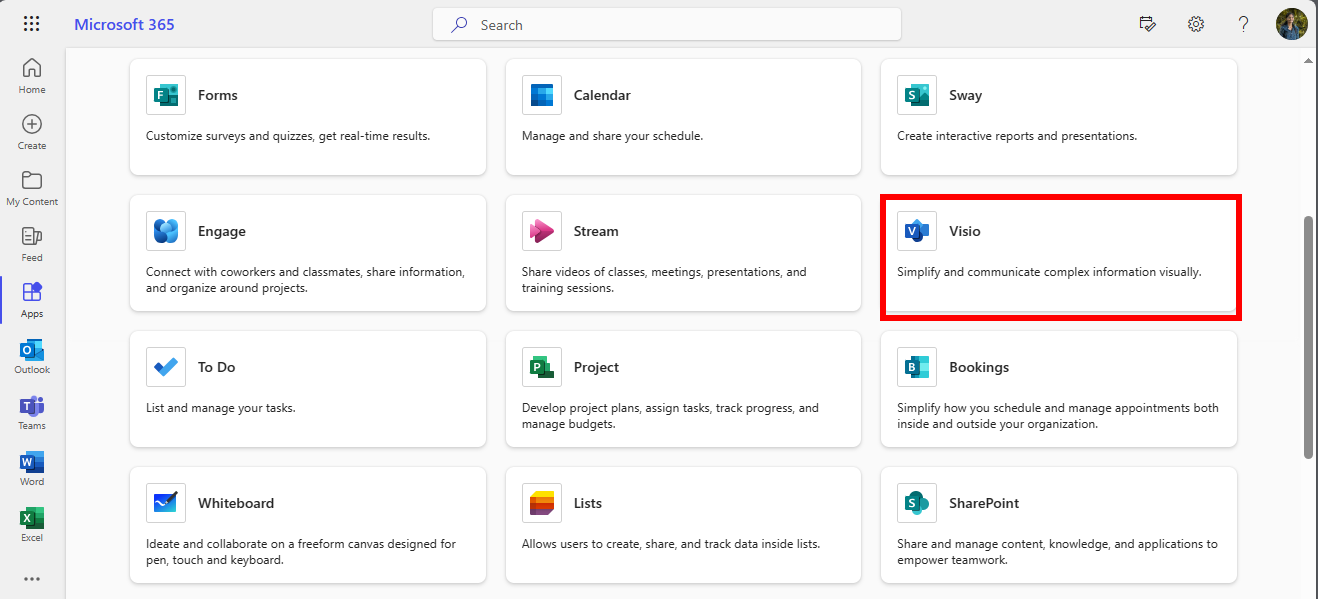Open the Stream app icon
1318x599 pixels.
click(x=542, y=231)
